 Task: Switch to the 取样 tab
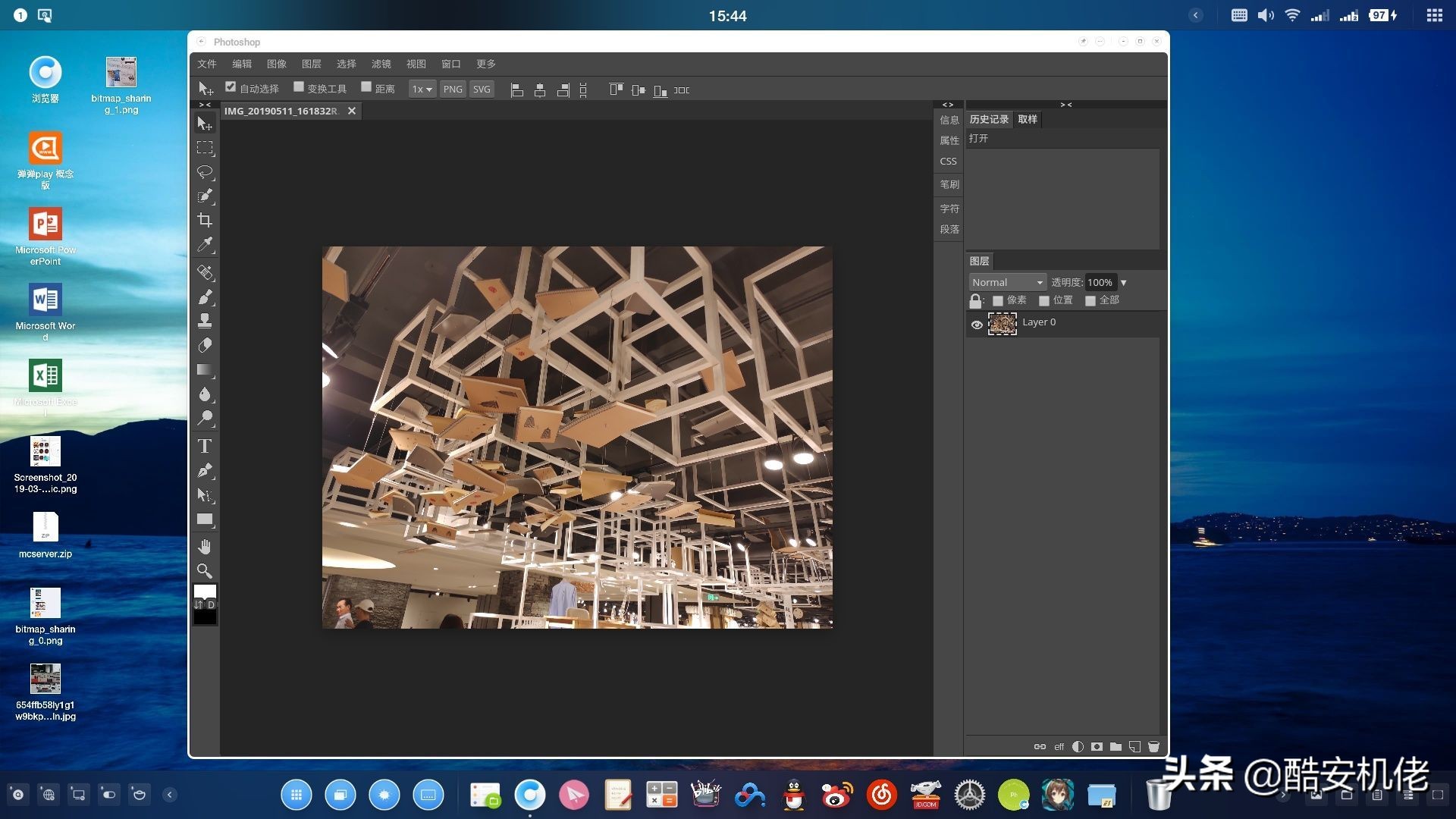click(1028, 119)
